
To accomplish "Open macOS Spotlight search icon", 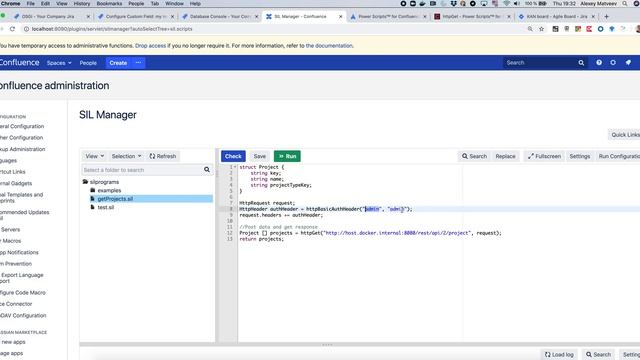I will pyautogui.click(x=624, y=3).
